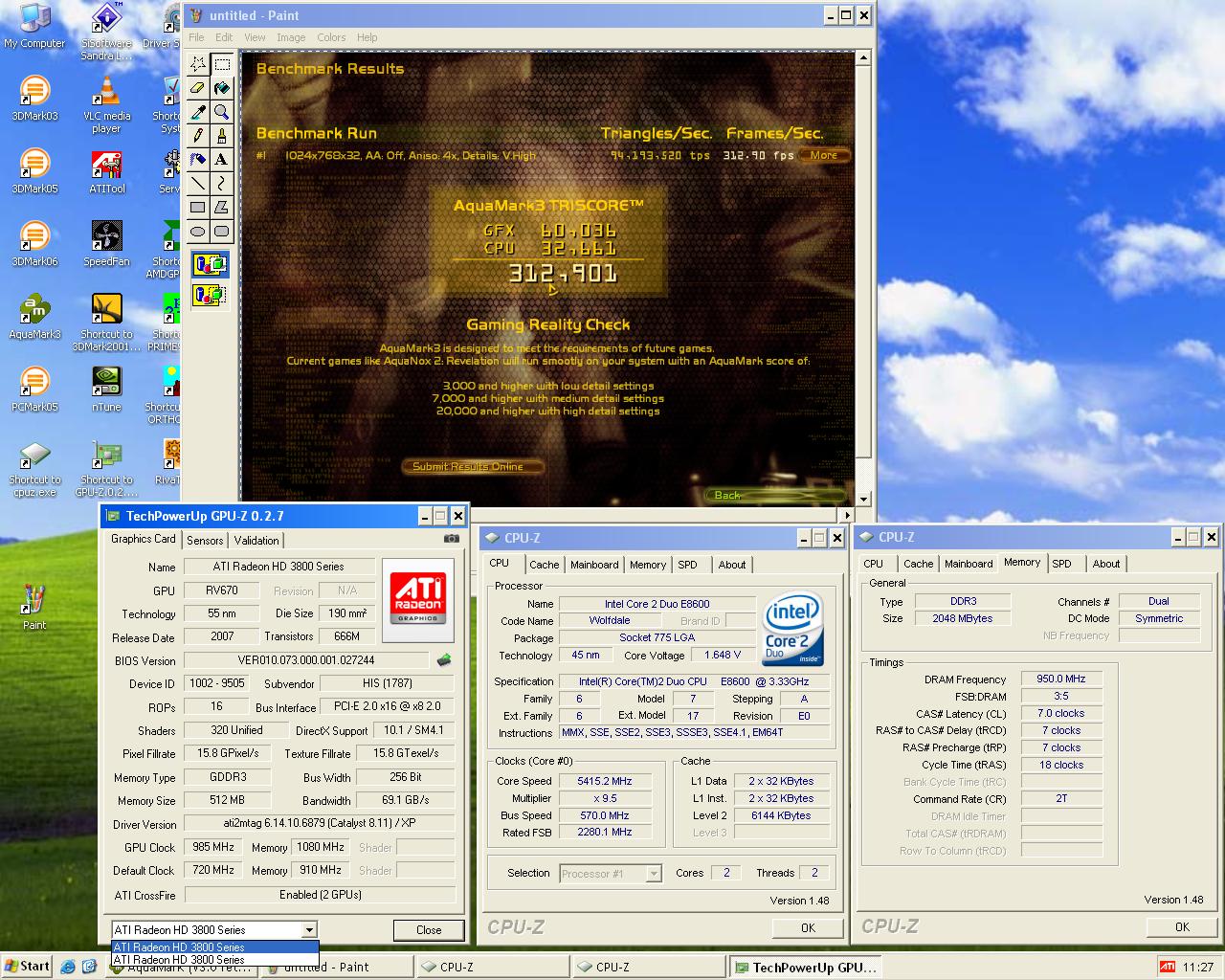This screenshot has height=980, width=1225.
Task: Click OK in the CPU-Z processor window
Action: 808,926
